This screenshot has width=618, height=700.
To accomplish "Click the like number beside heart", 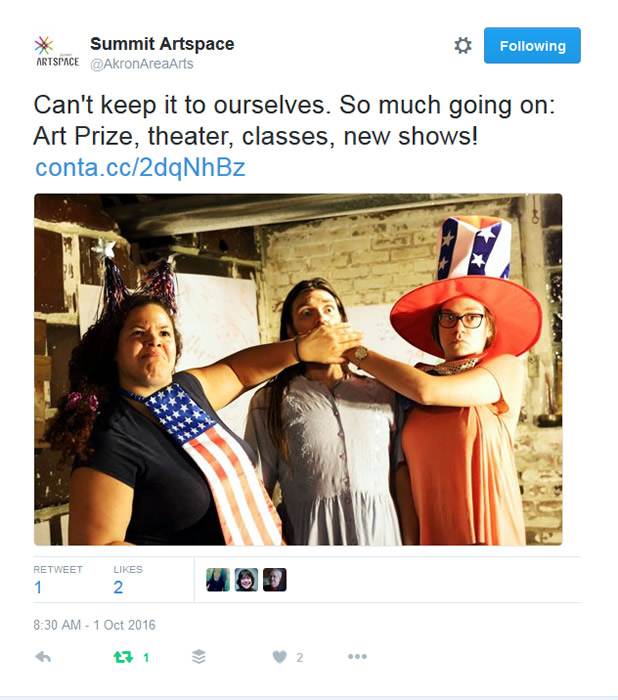I will 300,657.
